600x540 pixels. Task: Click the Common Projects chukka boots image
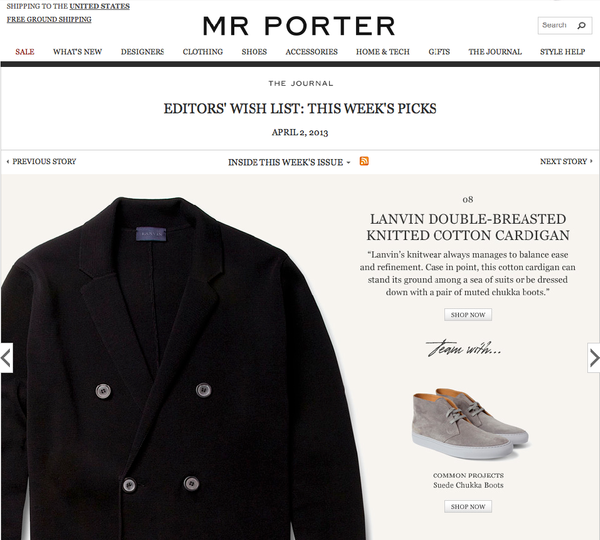coord(471,423)
